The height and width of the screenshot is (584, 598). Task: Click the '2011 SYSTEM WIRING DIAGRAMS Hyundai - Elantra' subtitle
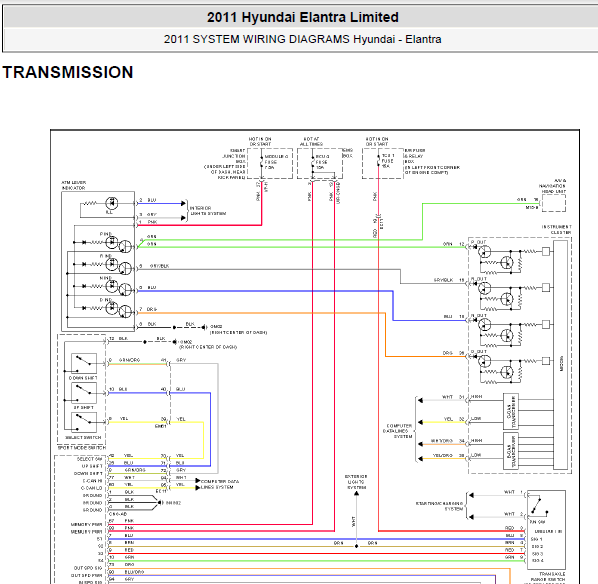(x=302, y=39)
